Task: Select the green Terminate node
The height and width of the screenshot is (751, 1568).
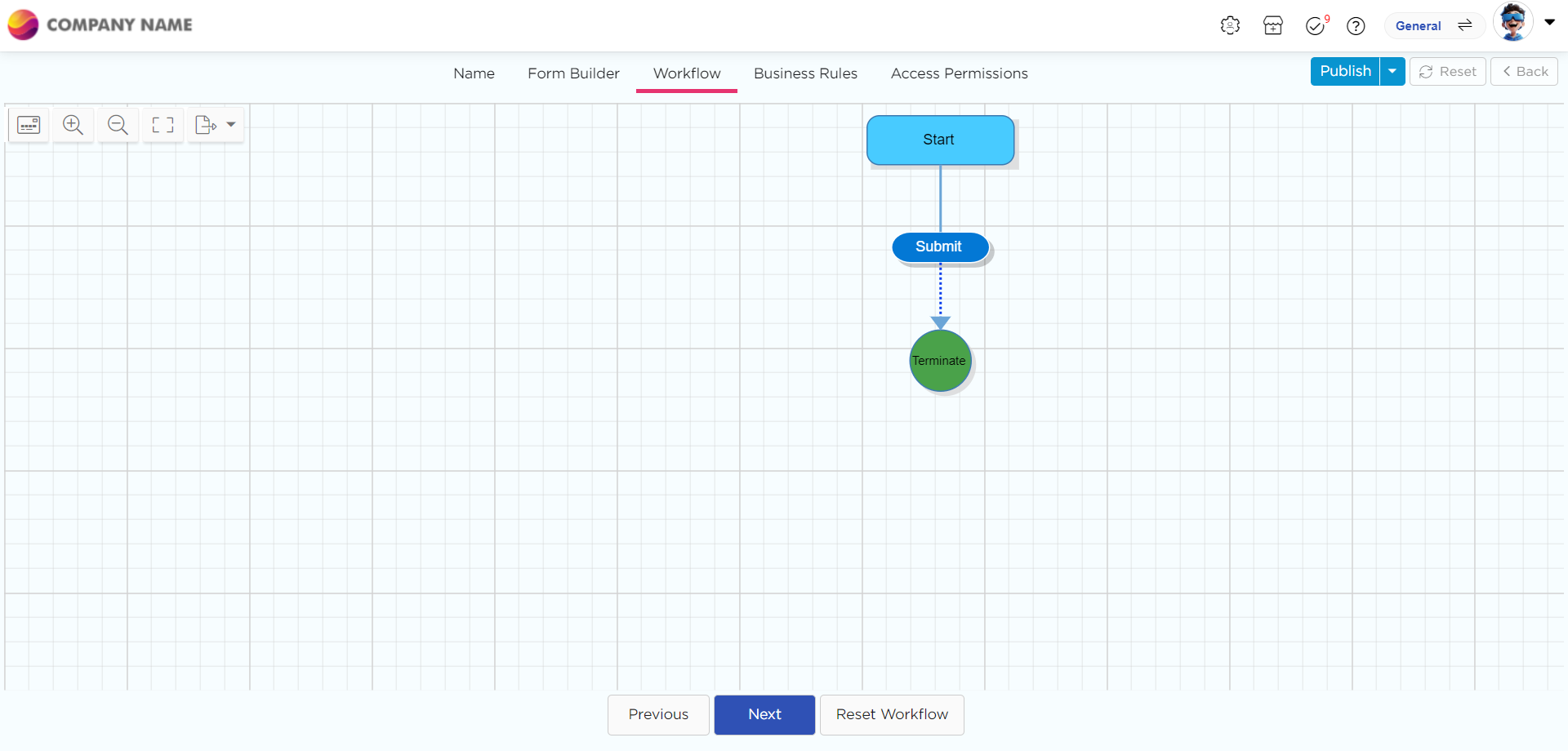Action: point(940,361)
